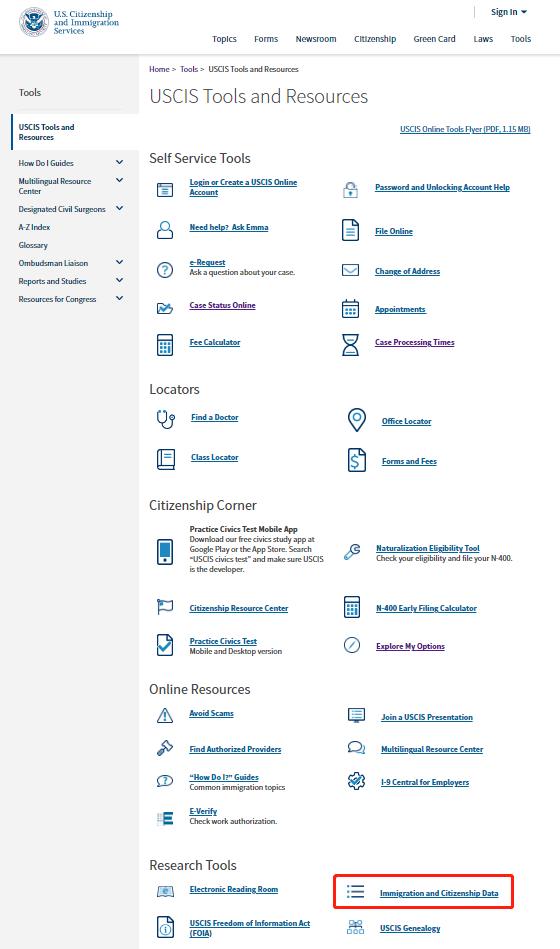
Task: Open the Citizenship menu
Action: pos(375,39)
